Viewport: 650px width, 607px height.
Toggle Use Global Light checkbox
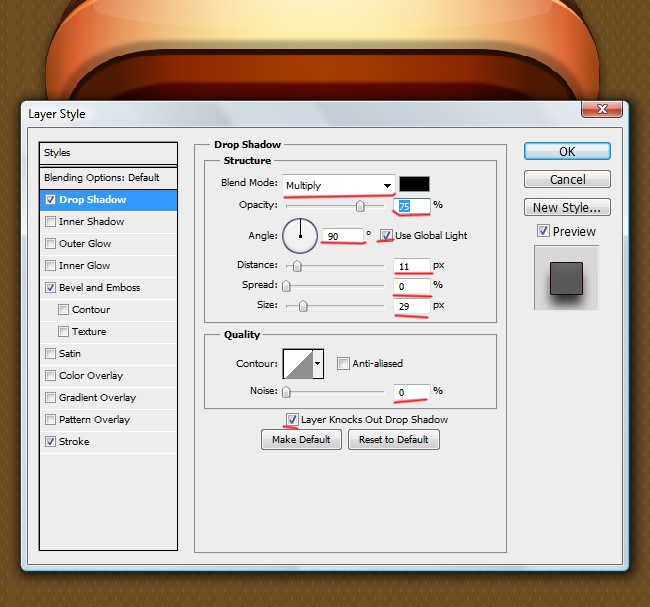coord(386,236)
